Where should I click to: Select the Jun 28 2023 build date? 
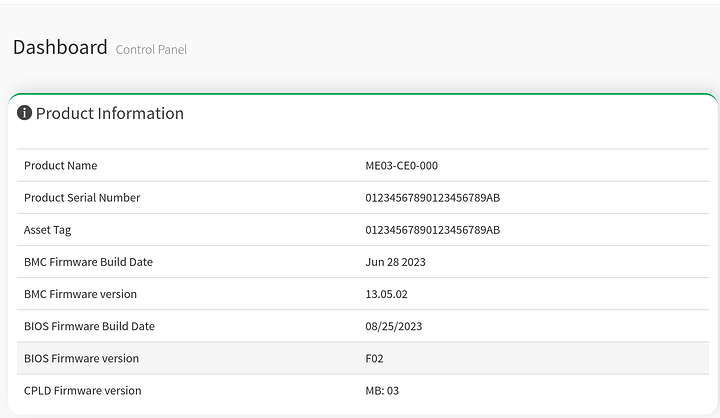(397, 262)
